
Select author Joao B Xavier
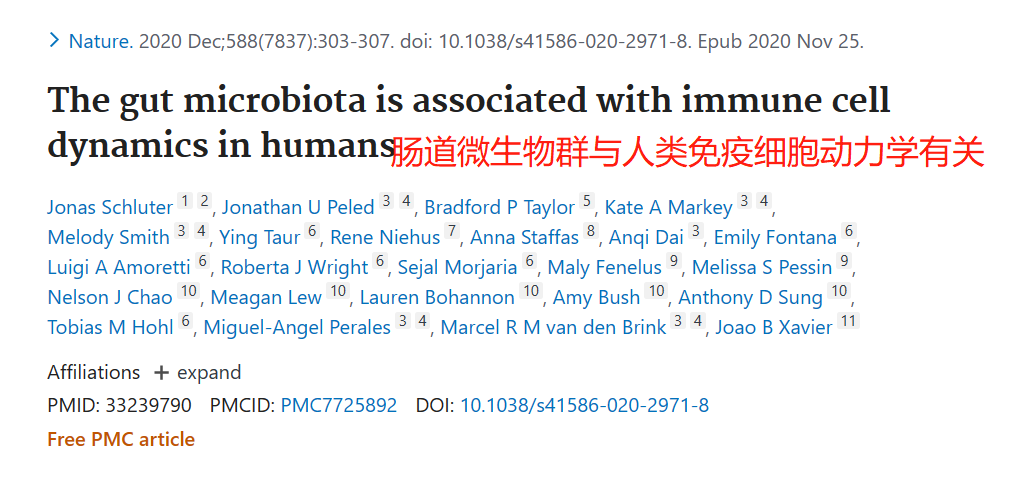[x=774, y=327]
